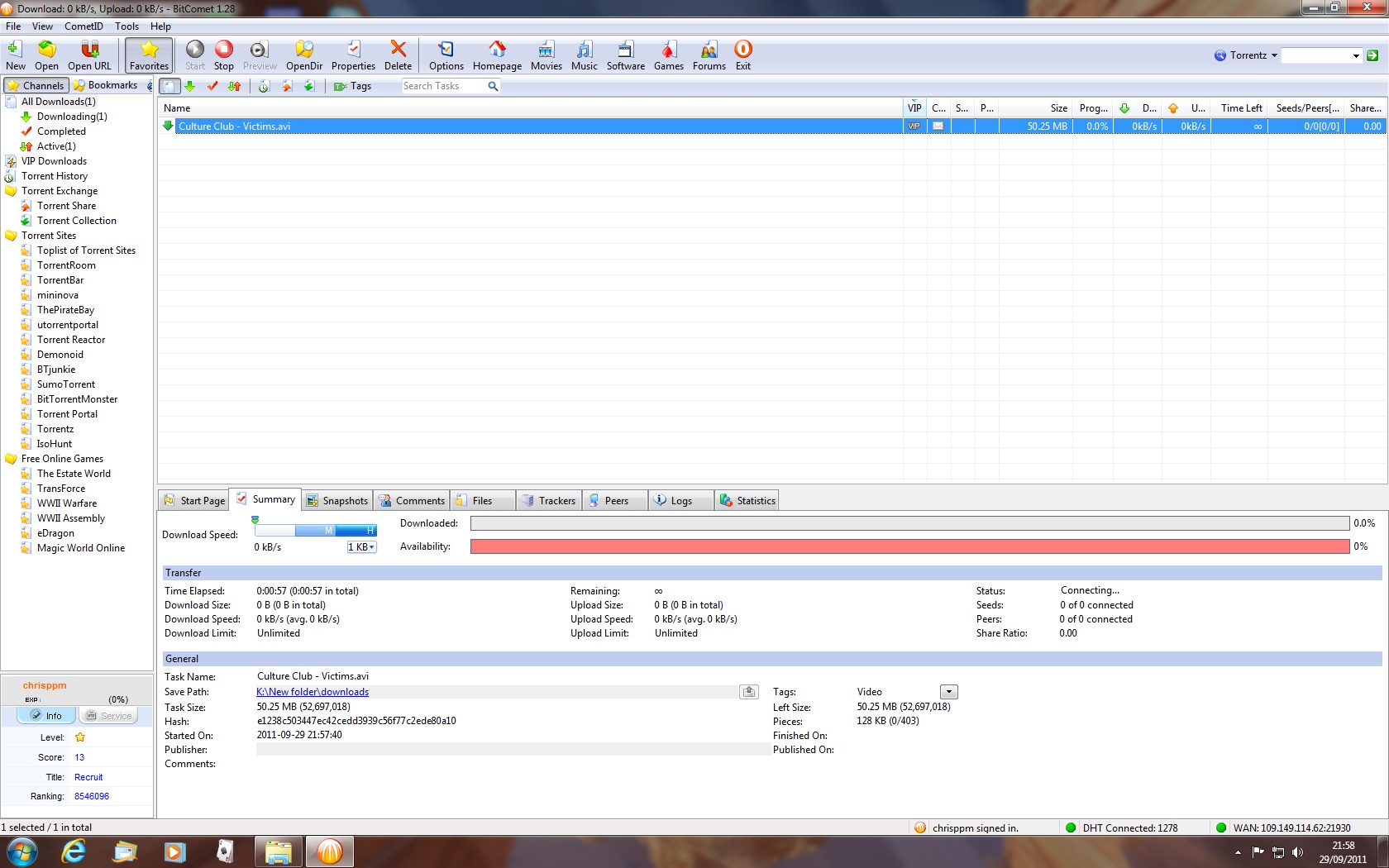Open Internet Explorer from the taskbar
1389x868 pixels.
coord(74,851)
